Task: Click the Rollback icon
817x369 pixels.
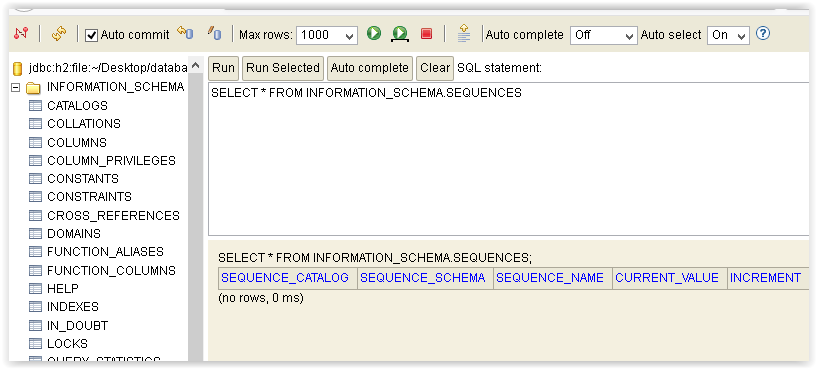Action: (185, 33)
